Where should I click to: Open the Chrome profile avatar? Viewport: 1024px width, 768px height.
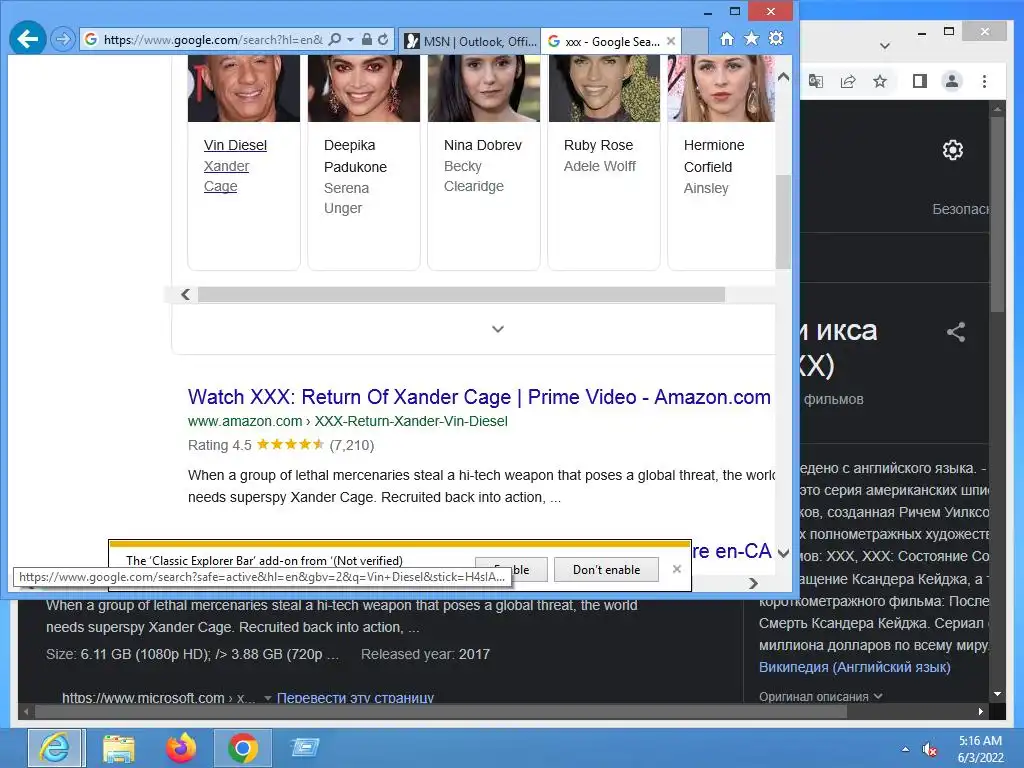(x=952, y=81)
